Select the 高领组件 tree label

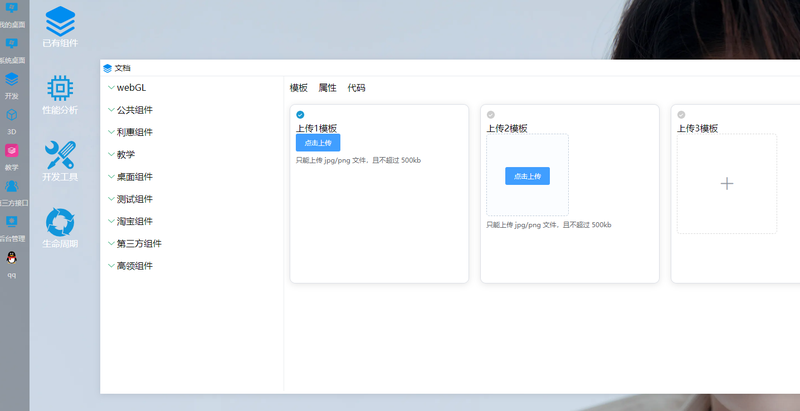pyautogui.click(x=135, y=266)
